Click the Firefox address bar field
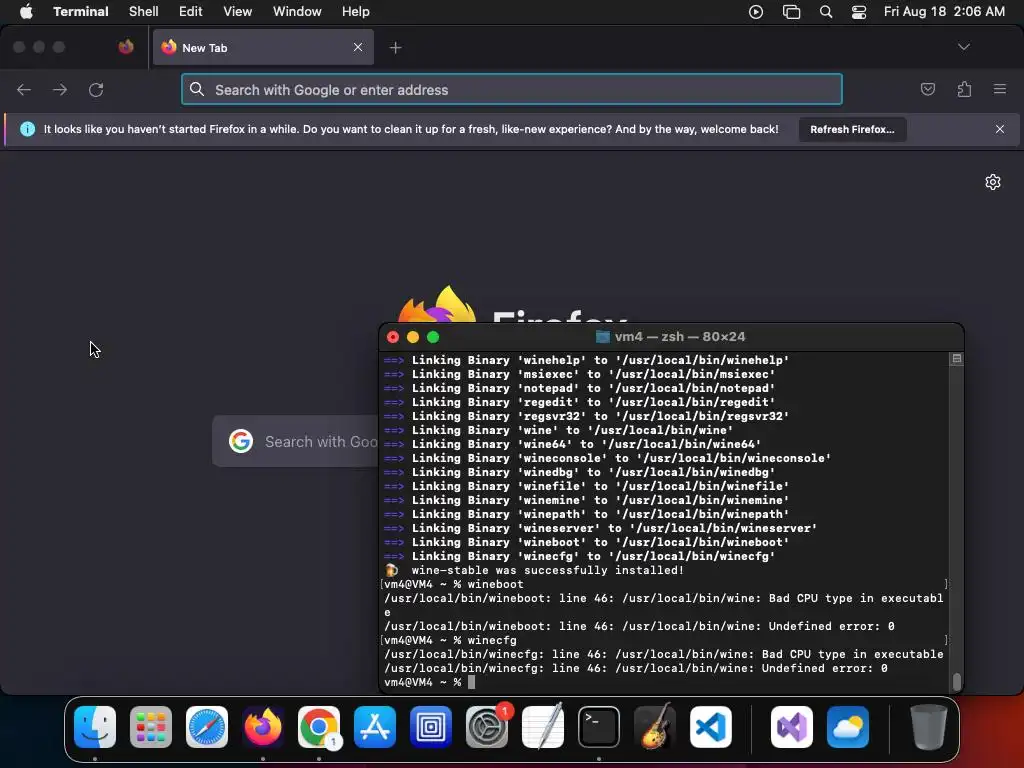This screenshot has height=768, width=1024. coord(512,89)
